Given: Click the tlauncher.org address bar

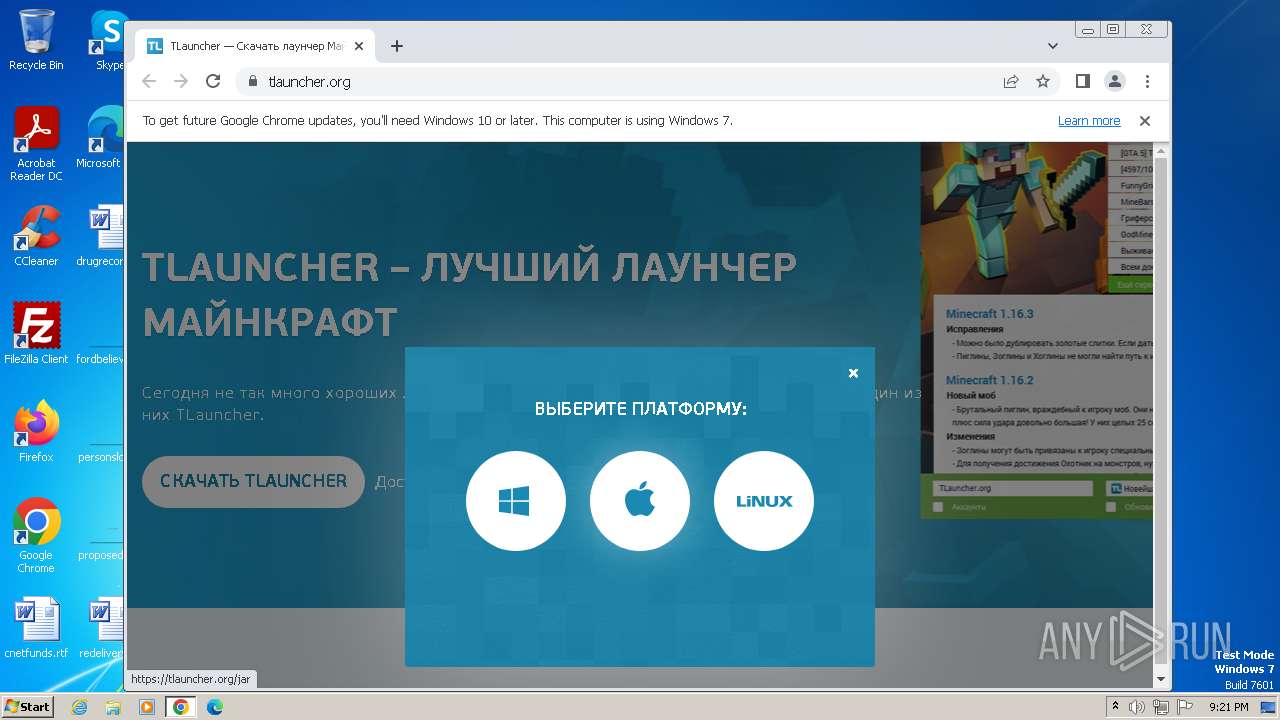Looking at the screenshot, I should tap(620, 82).
